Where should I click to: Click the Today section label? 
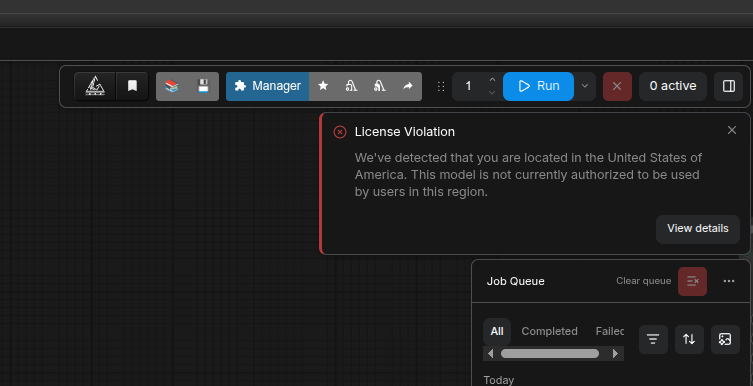pyautogui.click(x=498, y=380)
